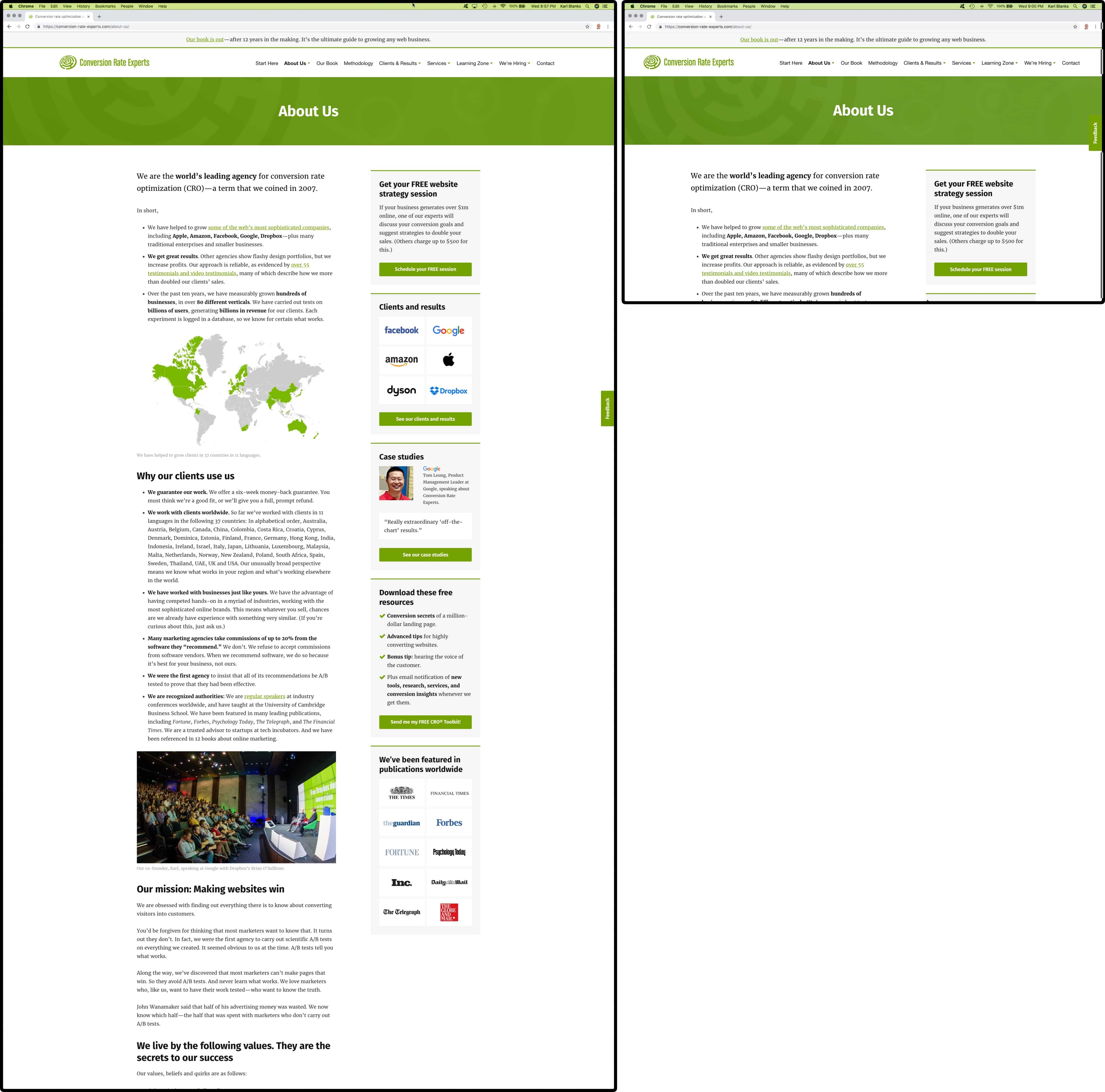Viewport: 1105px width, 1092px height.
Task: Open Chrome three-dot menu in right window
Action: [1096, 26]
